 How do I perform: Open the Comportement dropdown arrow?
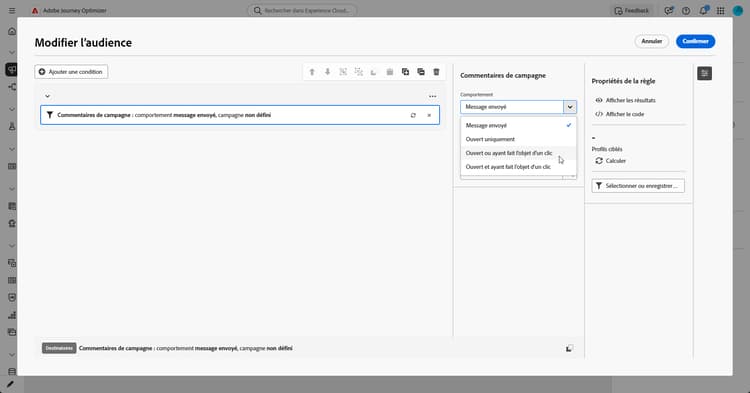[x=570, y=107]
